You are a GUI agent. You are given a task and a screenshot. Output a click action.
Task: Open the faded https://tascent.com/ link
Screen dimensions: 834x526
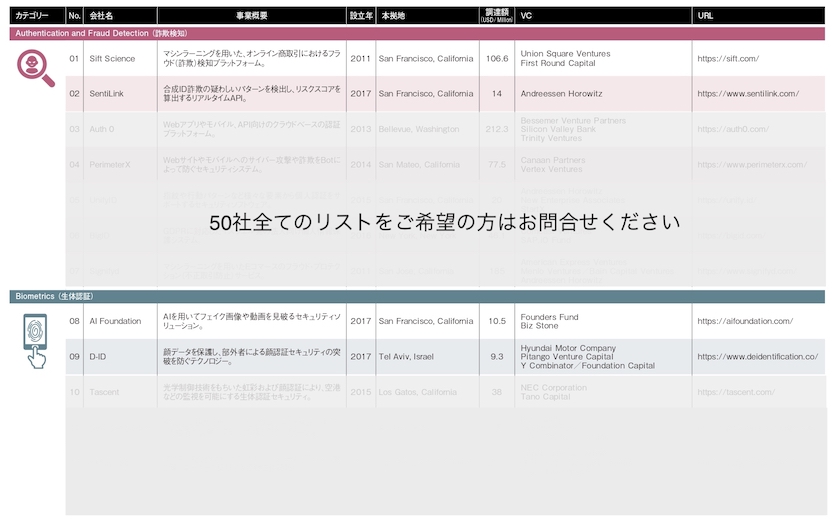point(736,393)
